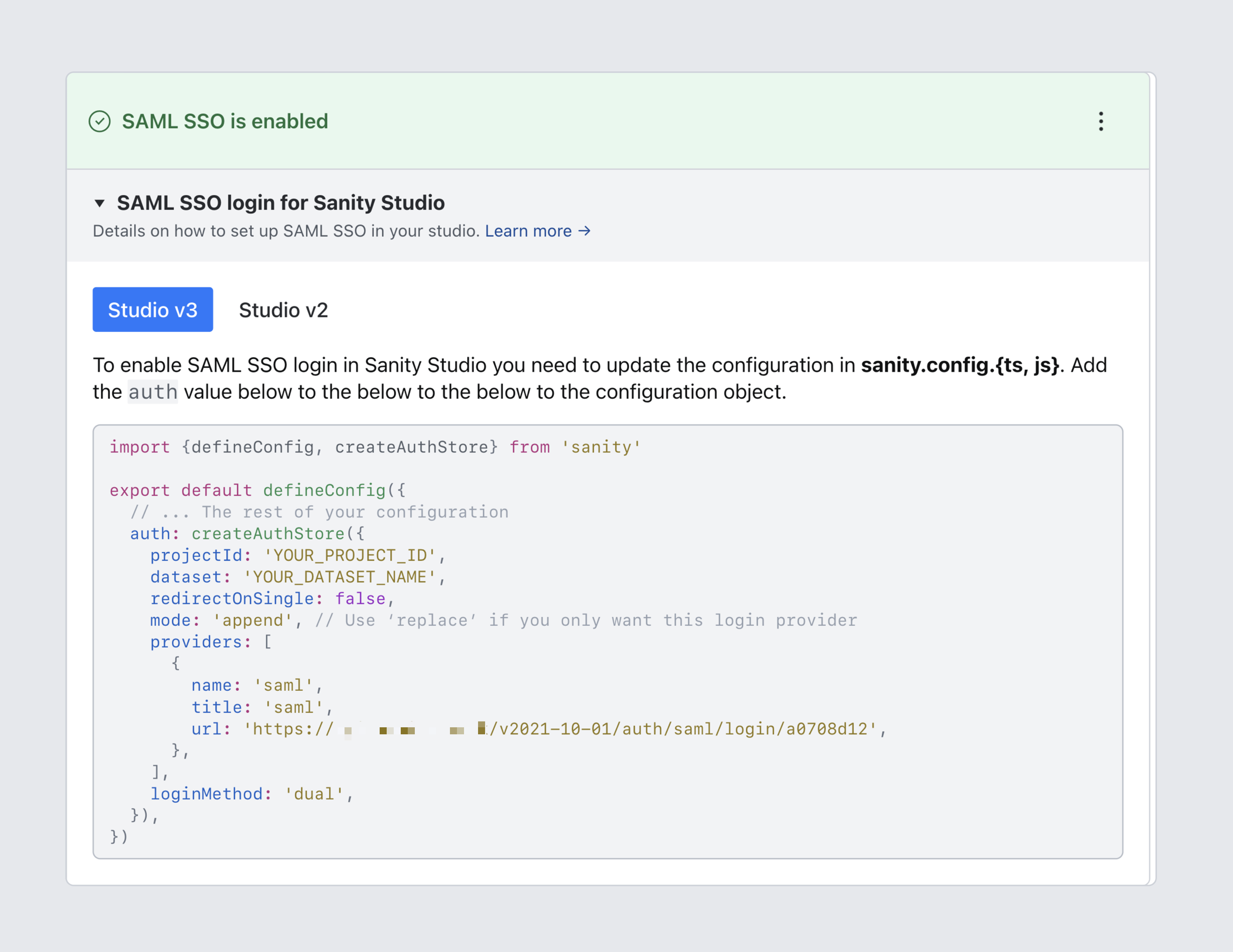Click the inline 'auth' code snippet
The width and height of the screenshot is (1233, 952).
pyautogui.click(x=153, y=392)
